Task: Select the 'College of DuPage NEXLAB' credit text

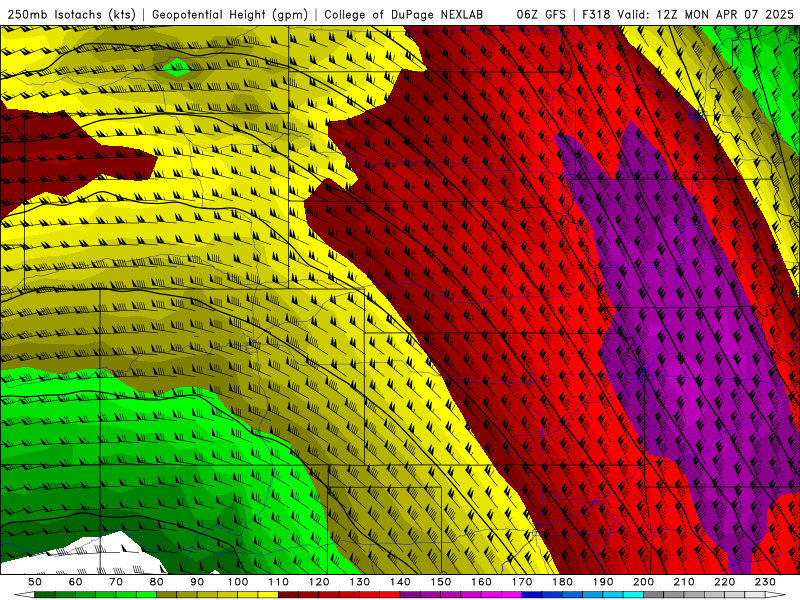Action: coord(404,14)
